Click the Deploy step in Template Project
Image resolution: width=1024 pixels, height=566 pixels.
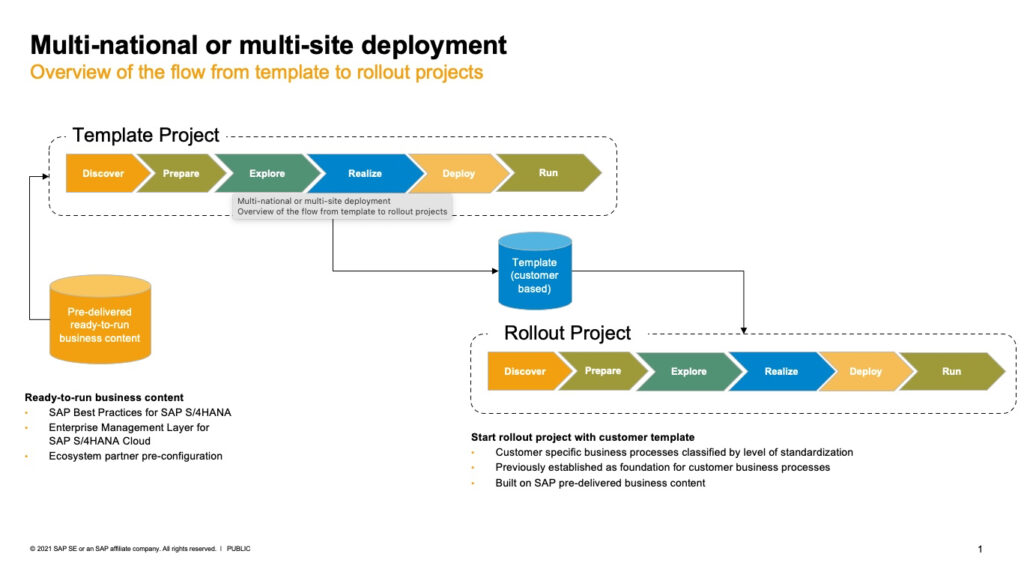coord(458,173)
